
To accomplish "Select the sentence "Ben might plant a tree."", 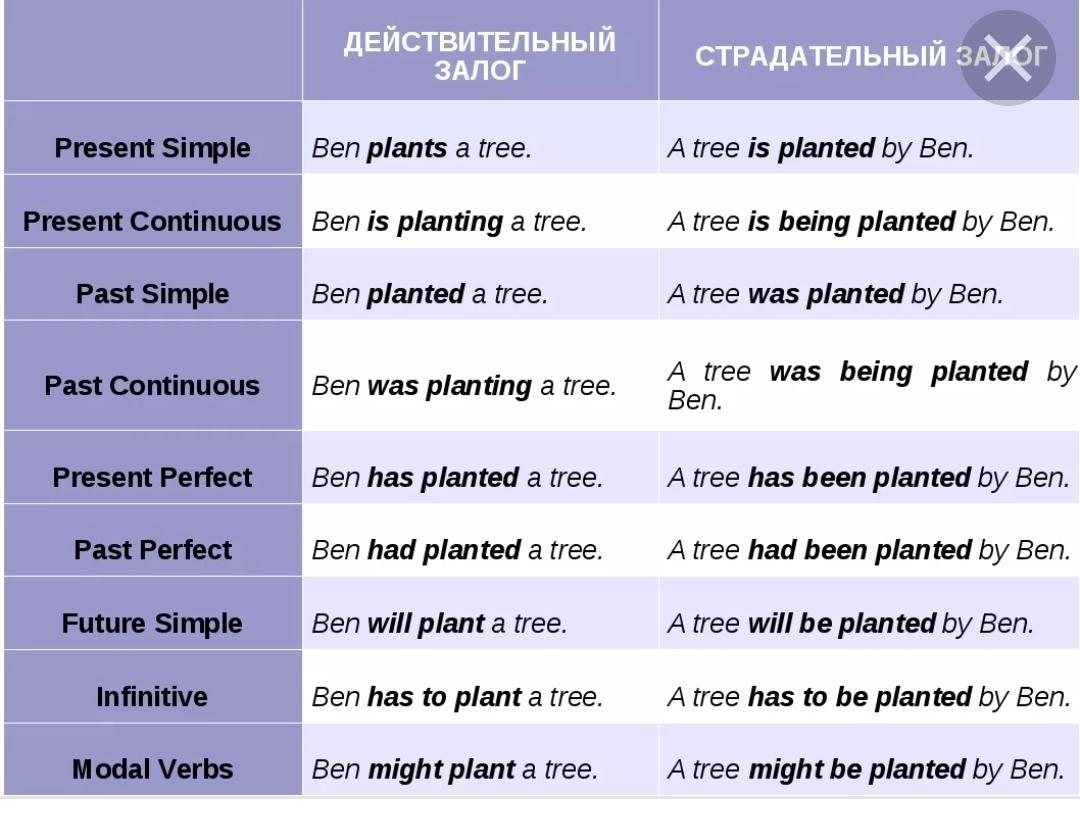I will 455,770.
